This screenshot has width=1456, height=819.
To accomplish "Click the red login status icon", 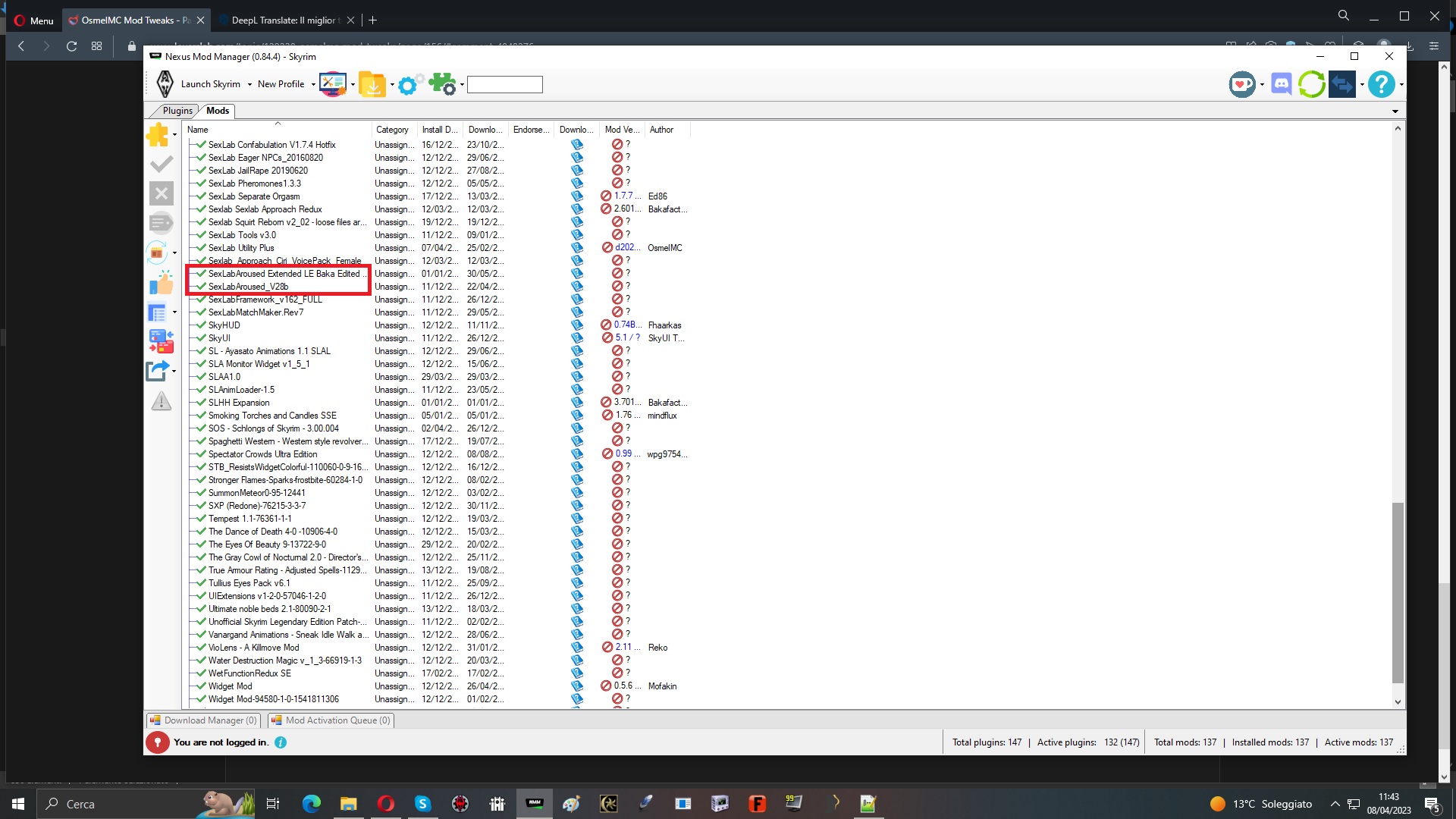I will click(158, 742).
